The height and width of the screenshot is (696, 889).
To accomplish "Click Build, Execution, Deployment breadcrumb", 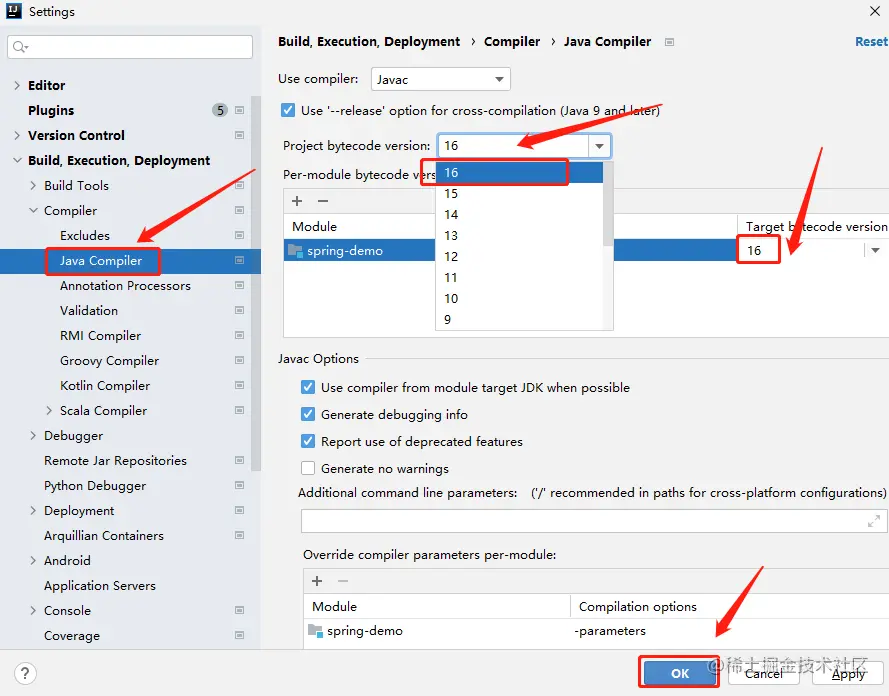I will tap(369, 41).
